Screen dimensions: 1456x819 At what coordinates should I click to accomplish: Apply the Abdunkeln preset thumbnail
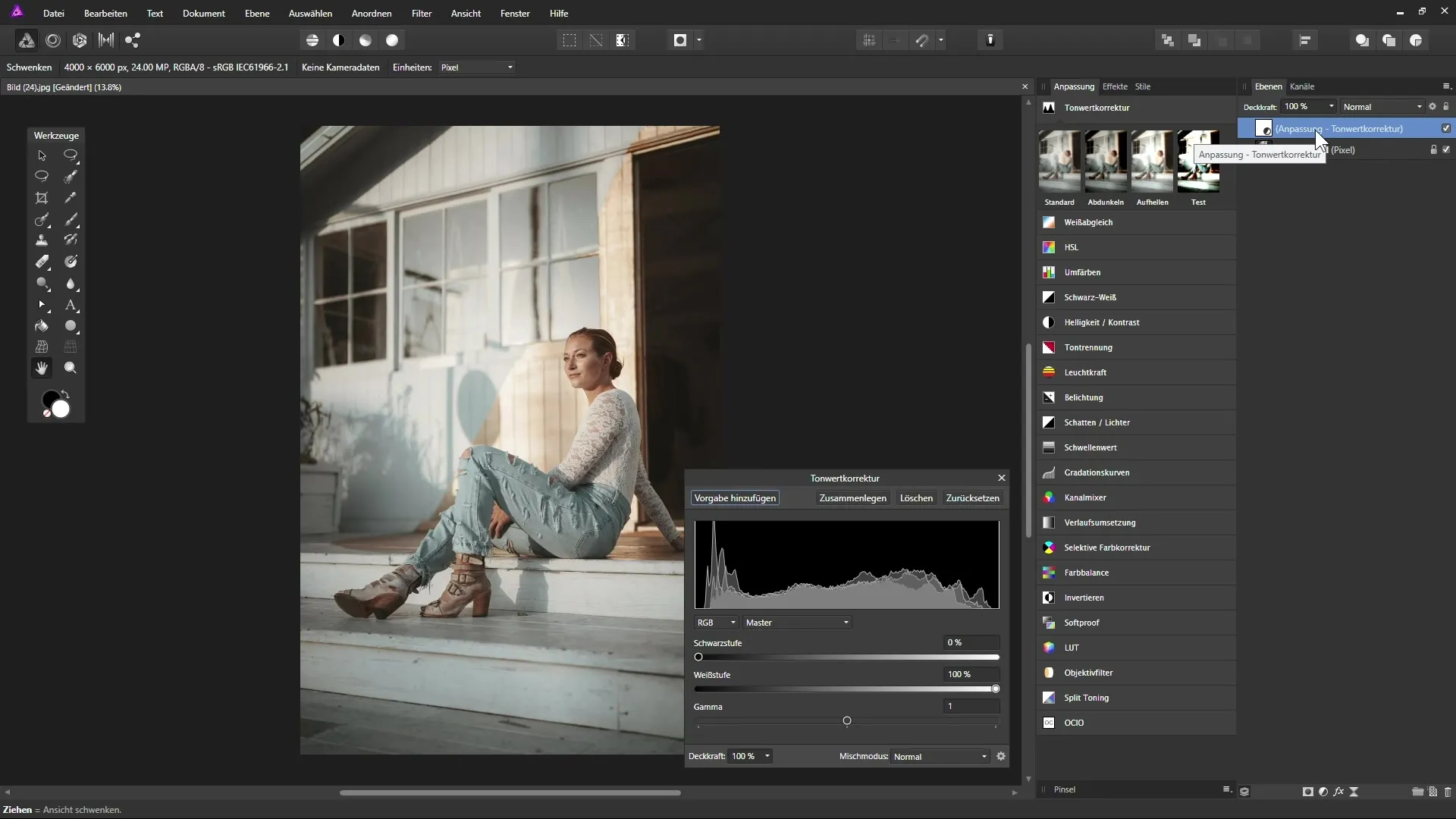1106,162
